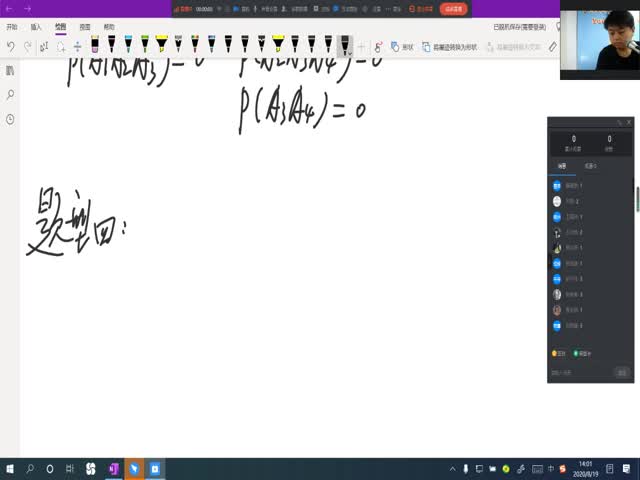This screenshot has width=640, height=480.
Task: Select the shapes tool
Action: (x=402, y=47)
